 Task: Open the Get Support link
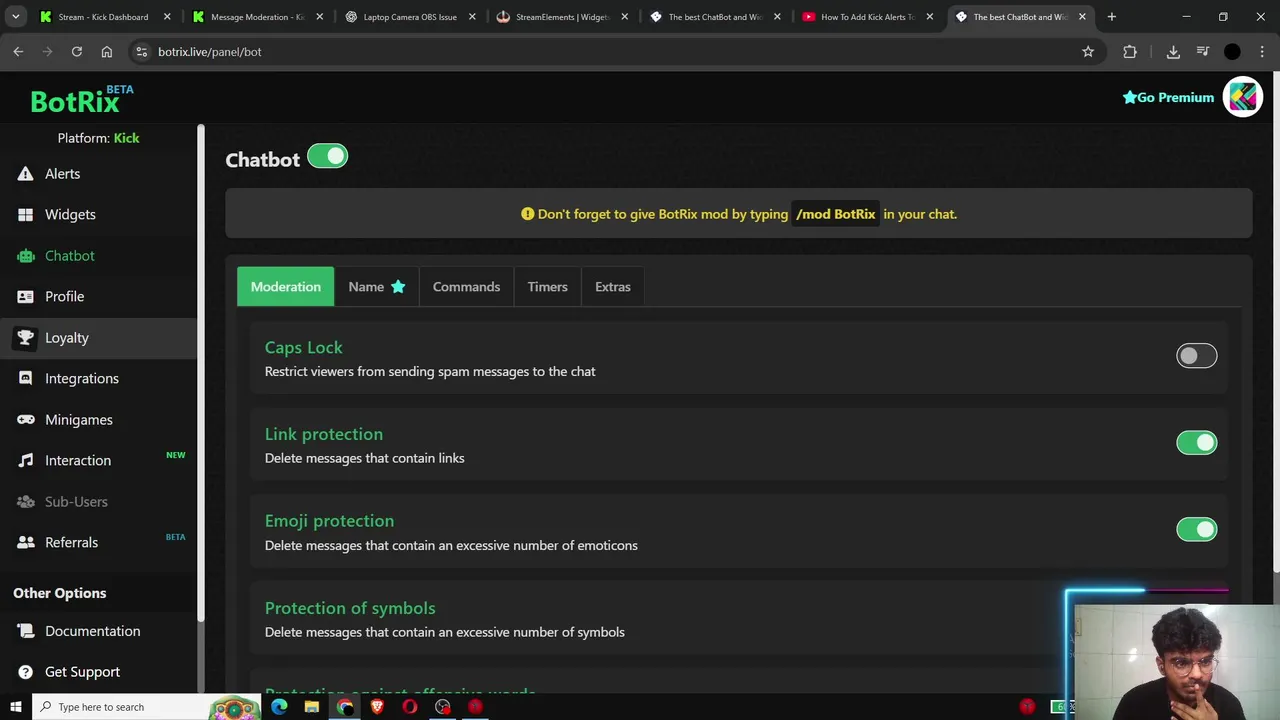(x=82, y=672)
